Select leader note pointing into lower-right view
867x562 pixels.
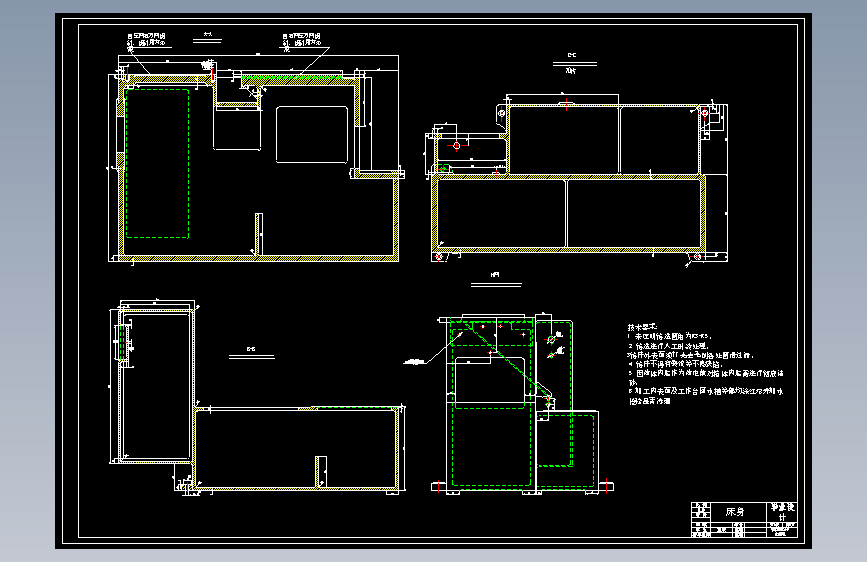click(x=416, y=362)
